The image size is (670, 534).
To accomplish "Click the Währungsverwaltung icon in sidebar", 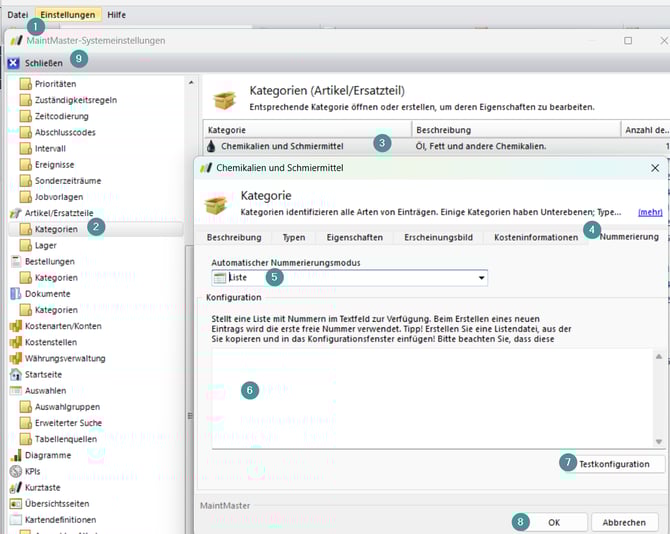I will pyautogui.click(x=16, y=358).
